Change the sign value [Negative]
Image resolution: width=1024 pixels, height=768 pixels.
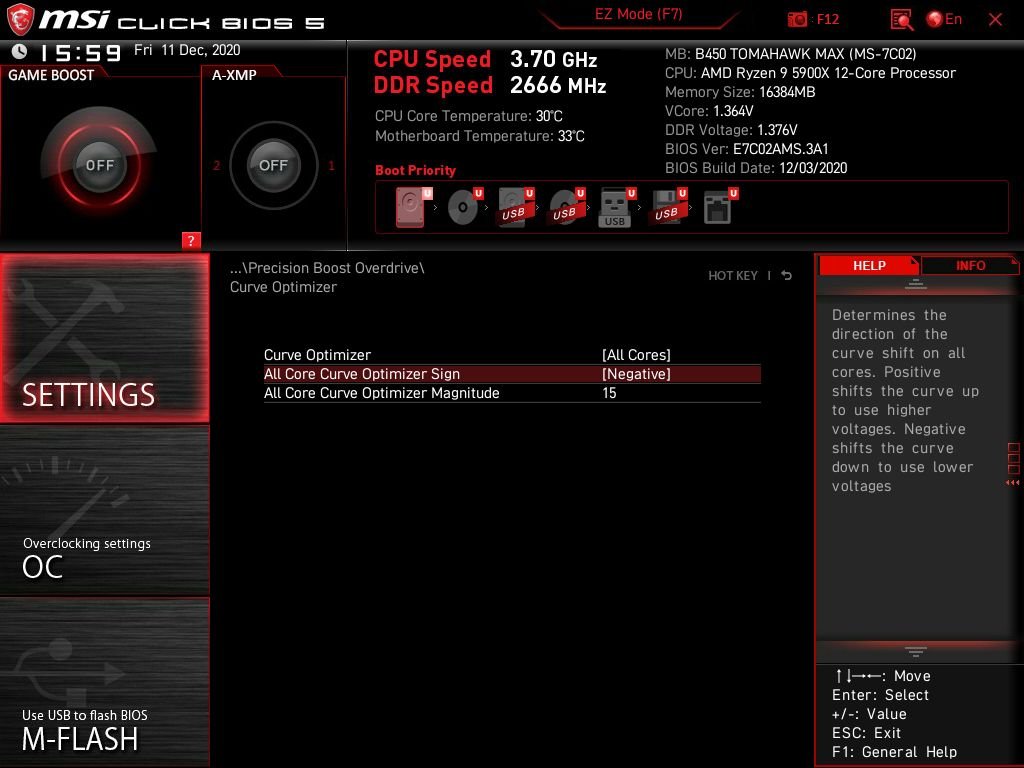pos(636,374)
